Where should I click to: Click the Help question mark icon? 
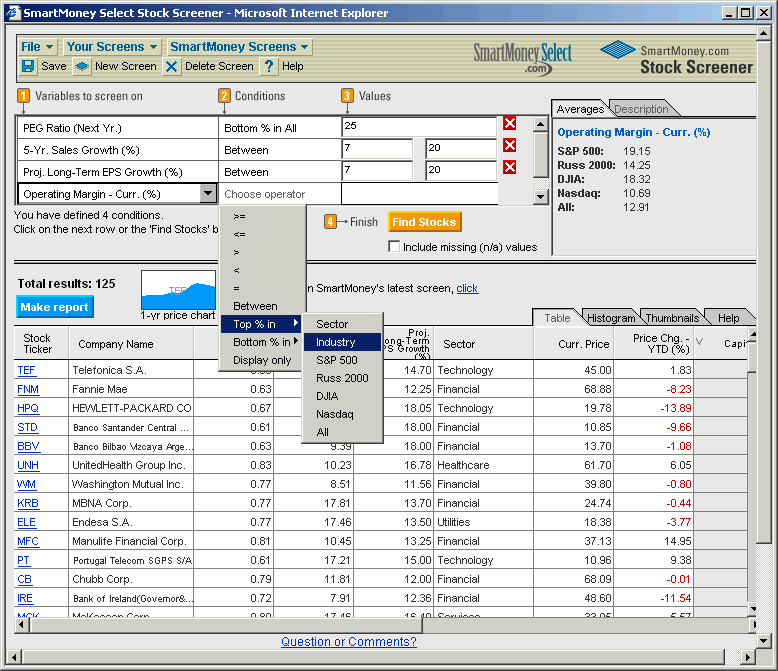click(269, 67)
